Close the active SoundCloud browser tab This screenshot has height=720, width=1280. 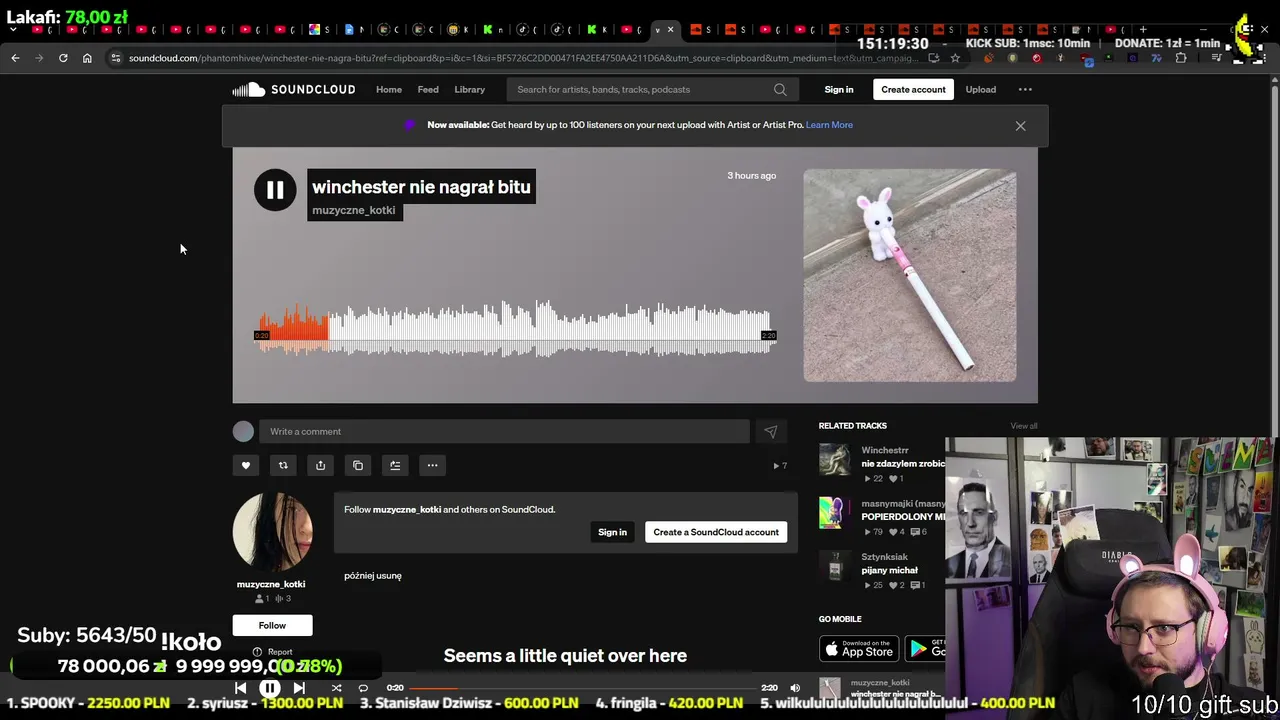click(x=671, y=30)
